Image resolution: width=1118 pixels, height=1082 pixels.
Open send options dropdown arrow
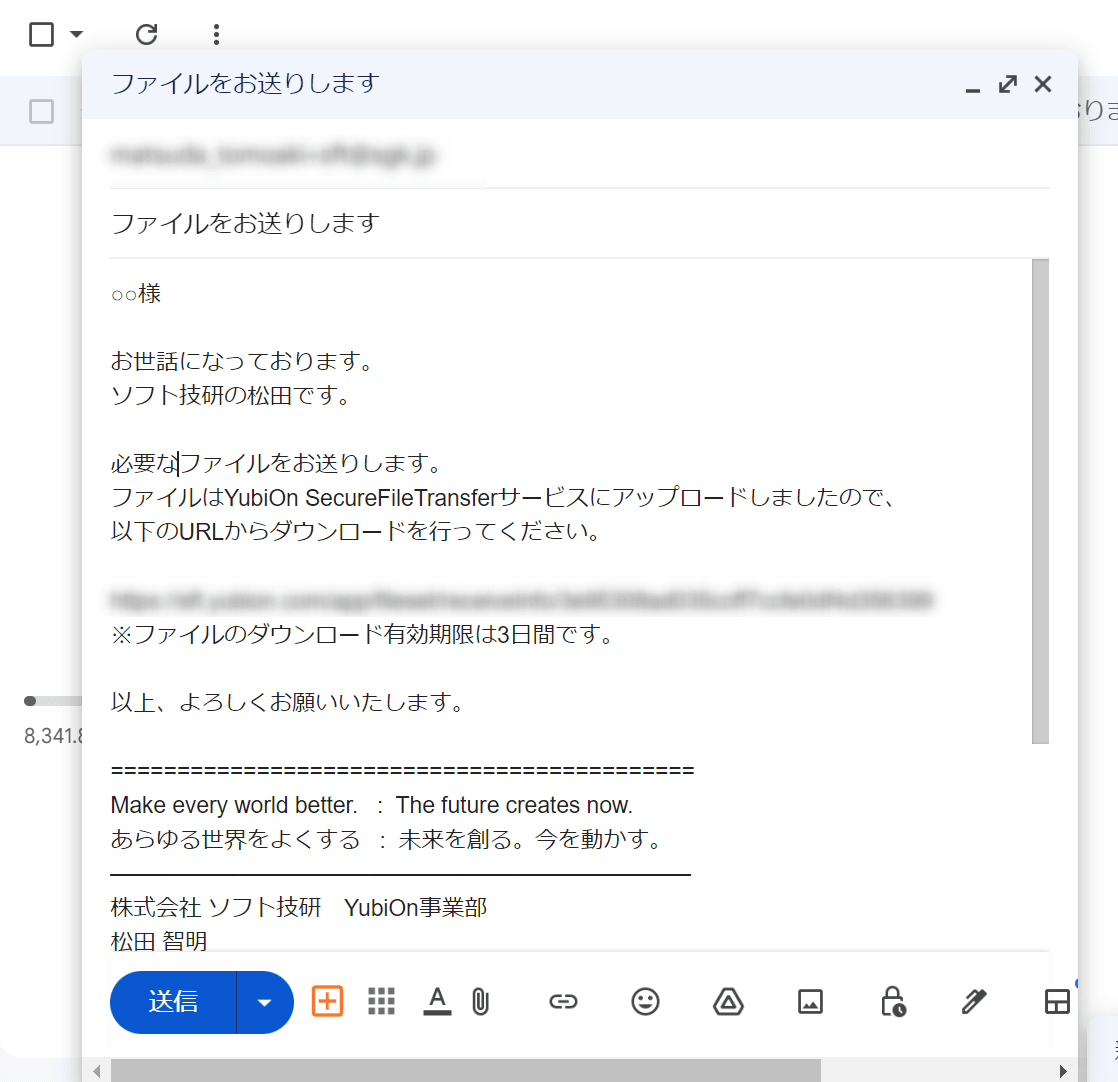(x=265, y=1001)
